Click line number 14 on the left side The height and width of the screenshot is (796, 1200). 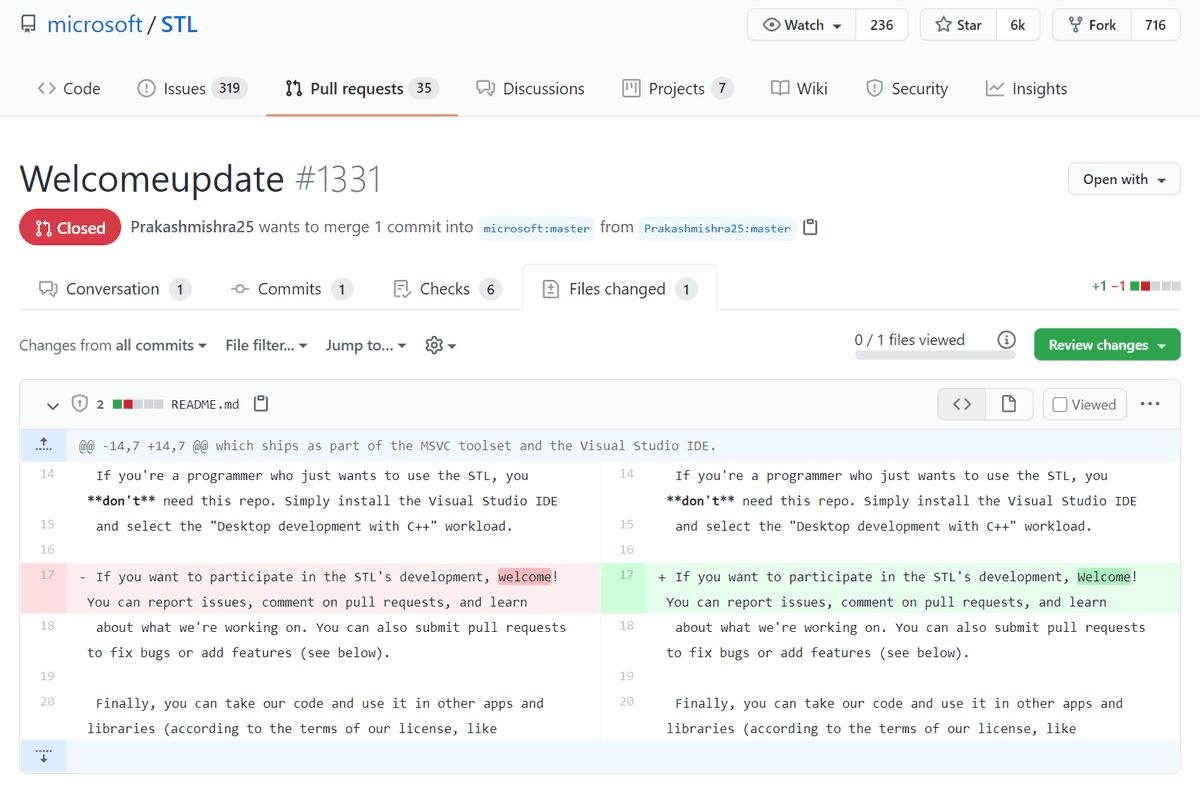[47, 474]
